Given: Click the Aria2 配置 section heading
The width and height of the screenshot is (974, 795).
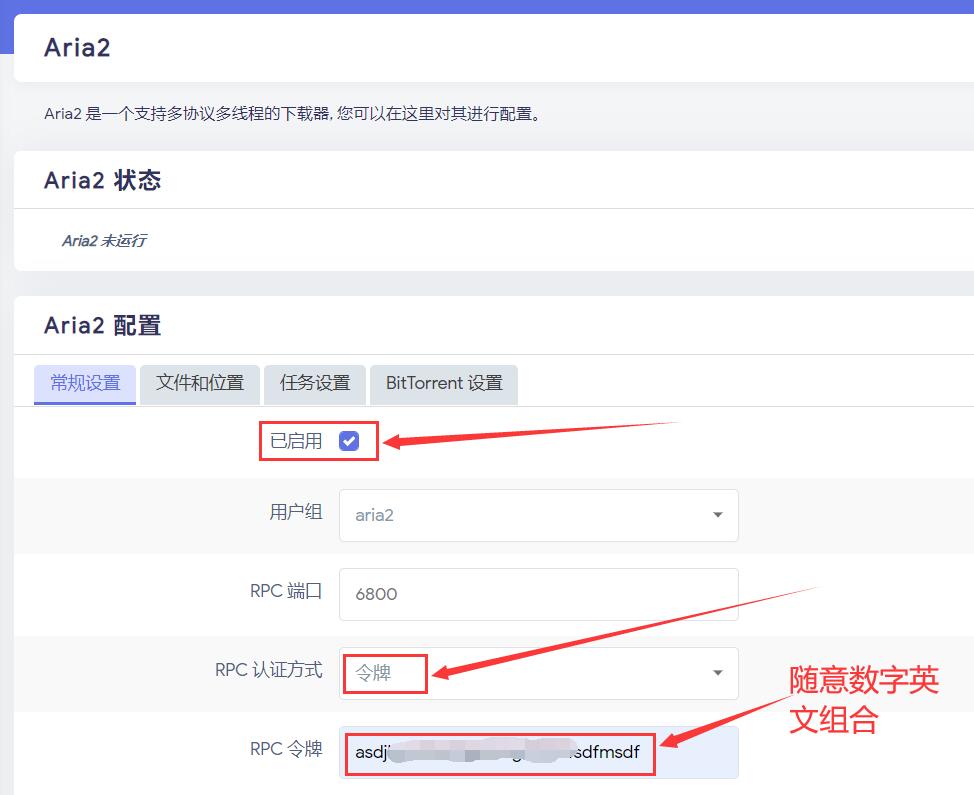Looking at the screenshot, I should click(x=102, y=325).
